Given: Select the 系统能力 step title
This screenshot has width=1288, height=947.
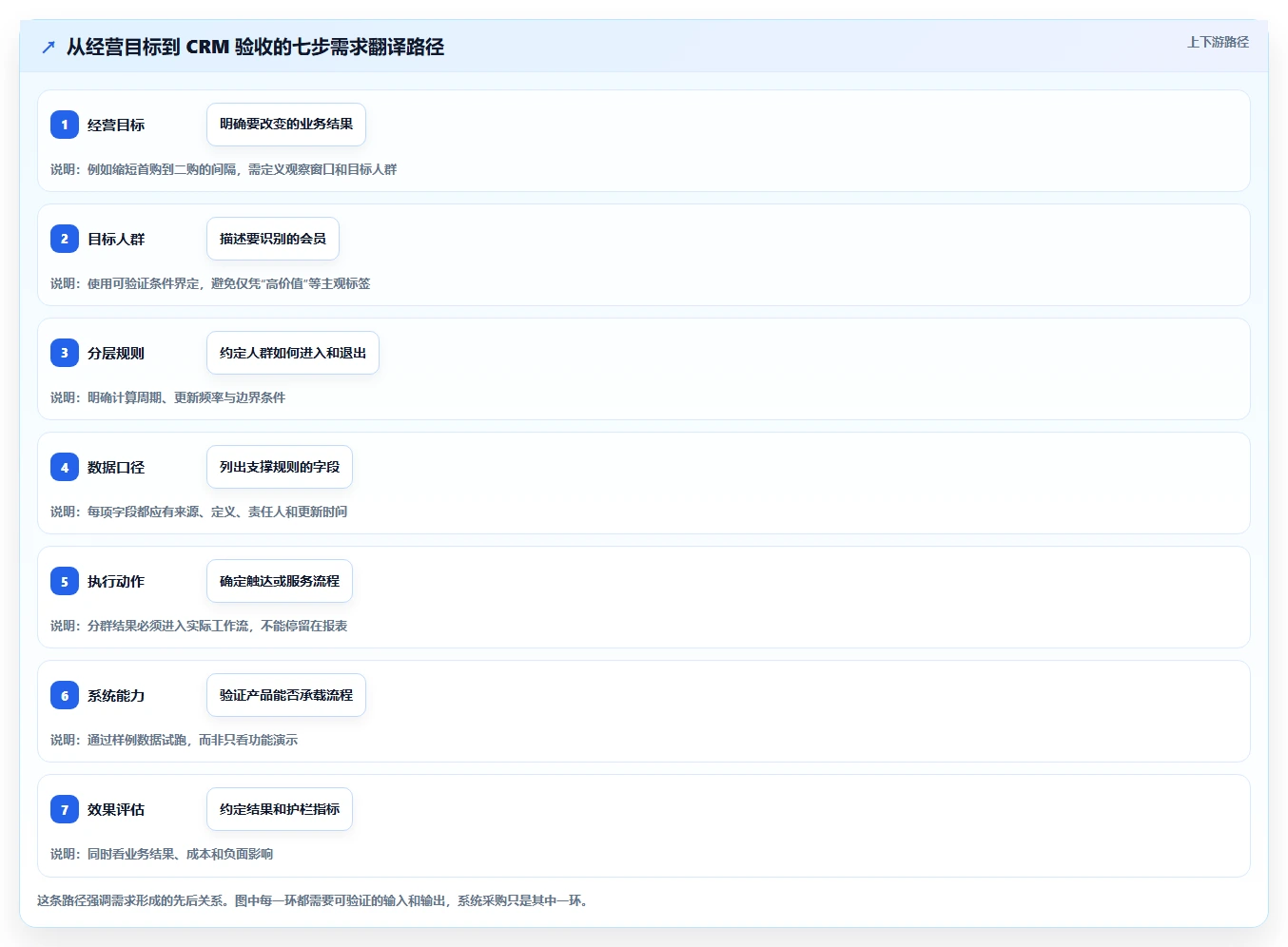Looking at the screenshot, I should coord(116,695).
